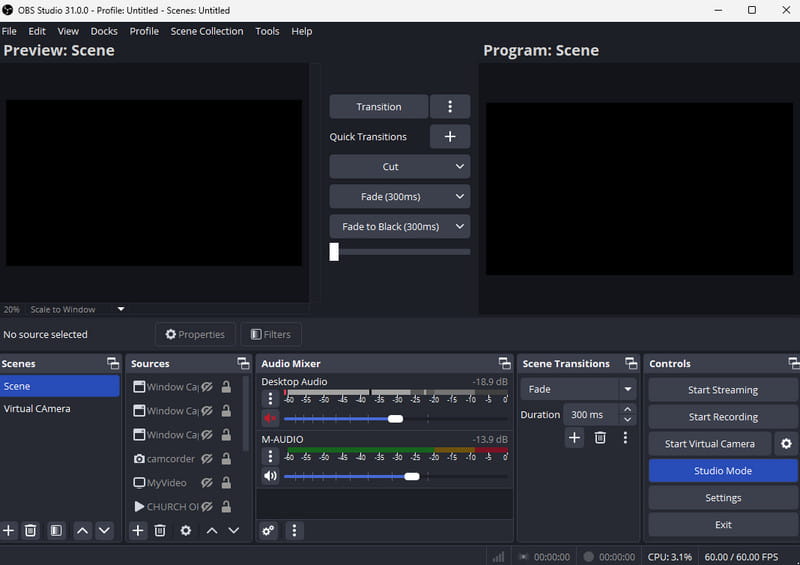Add a new scene with plus icon
Viewport: 800px width, 565px height.
(8, 530)
